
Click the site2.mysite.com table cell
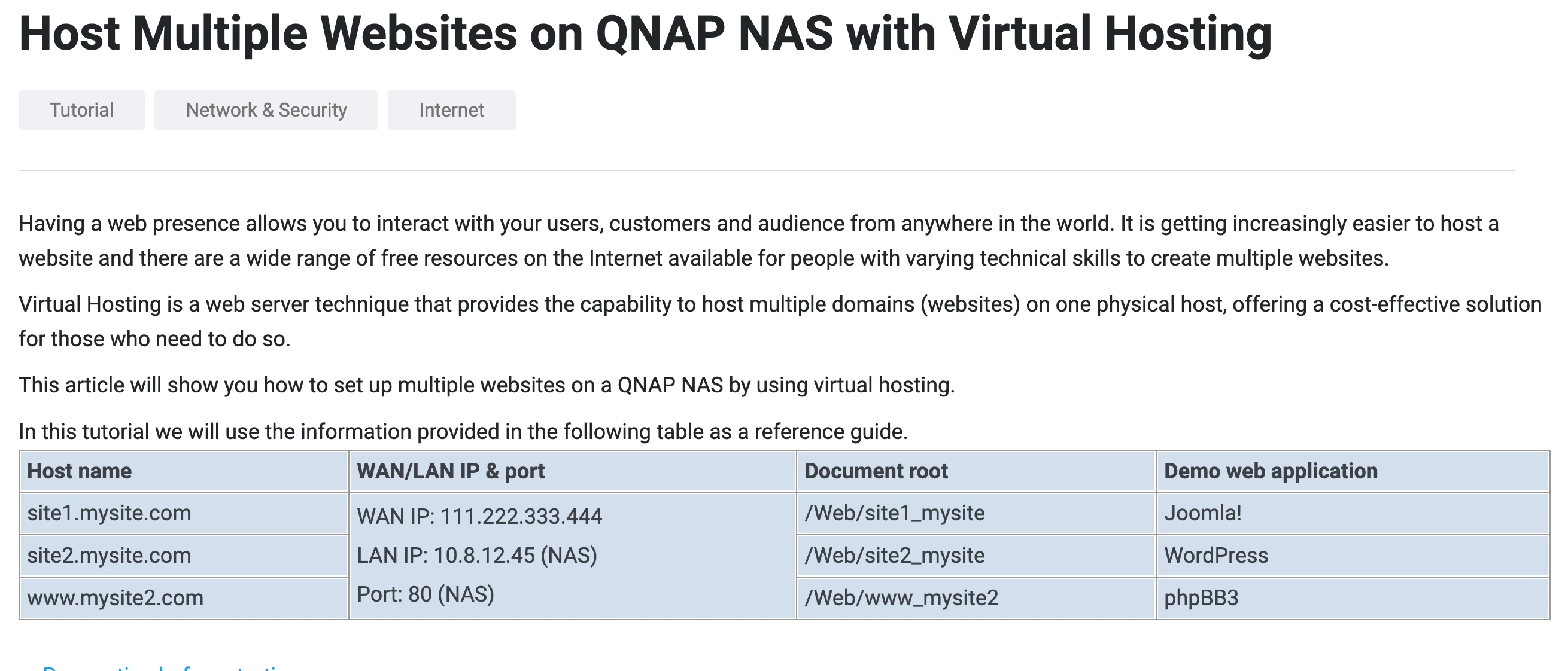(x=109, y=556)
